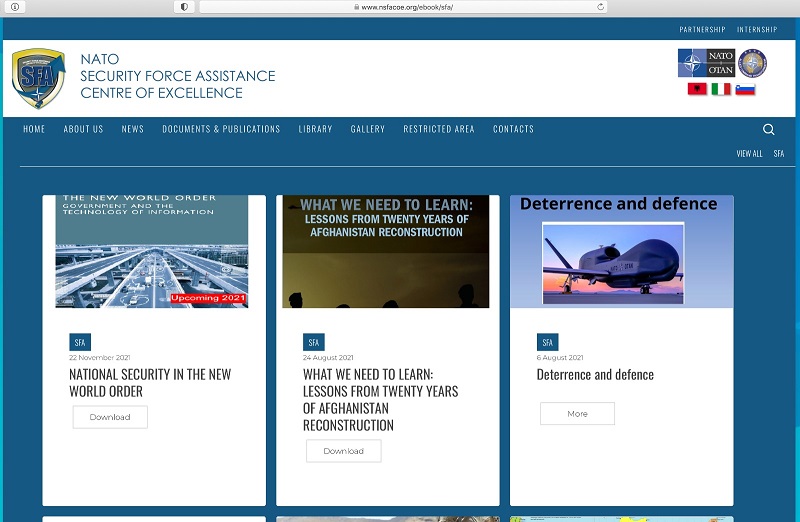The width and height of the screenshot is (800, 522).
Task: Download the Afghanistan Reconstruction lessons ebook
Action: click(x=343, y=451)
